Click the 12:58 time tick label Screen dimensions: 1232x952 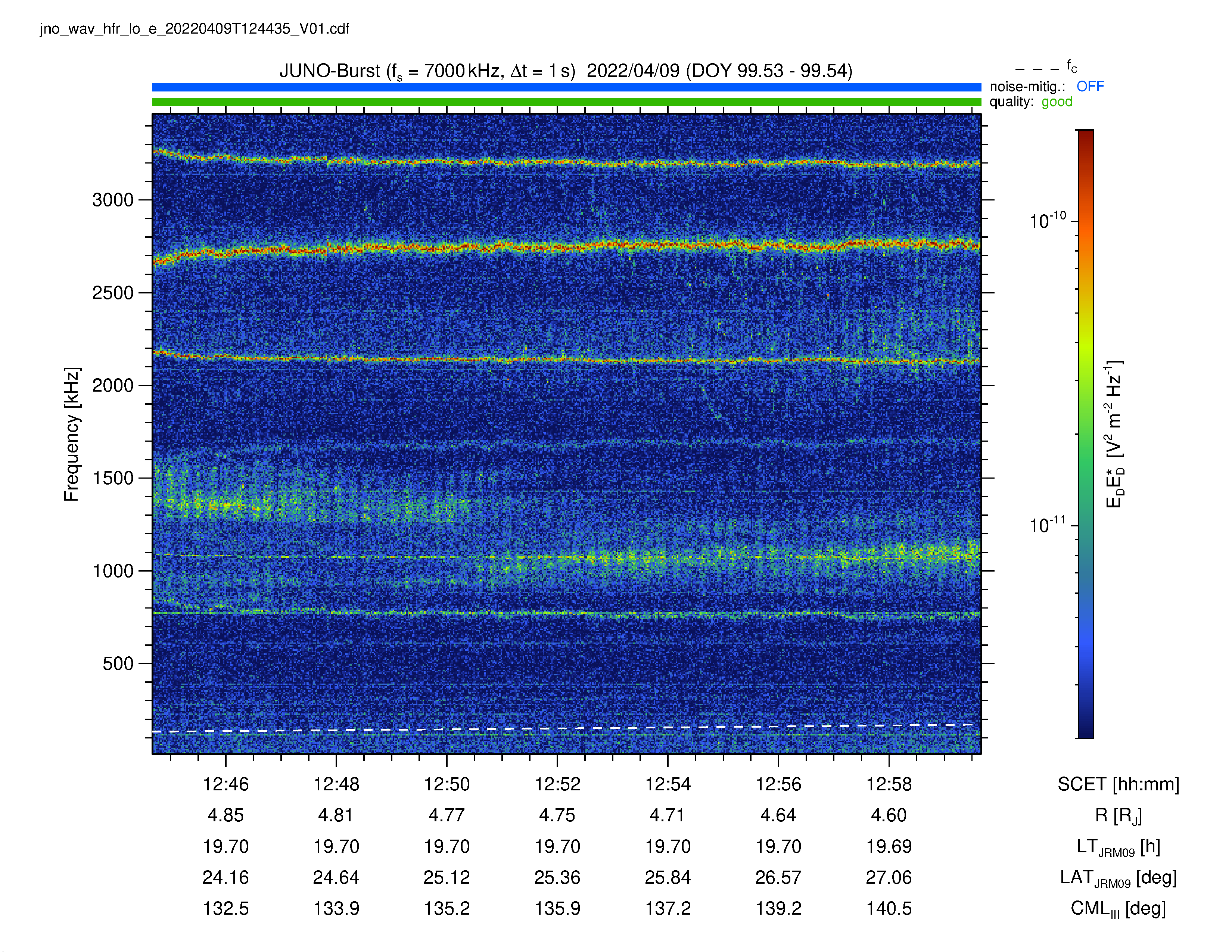click(889, 784)
